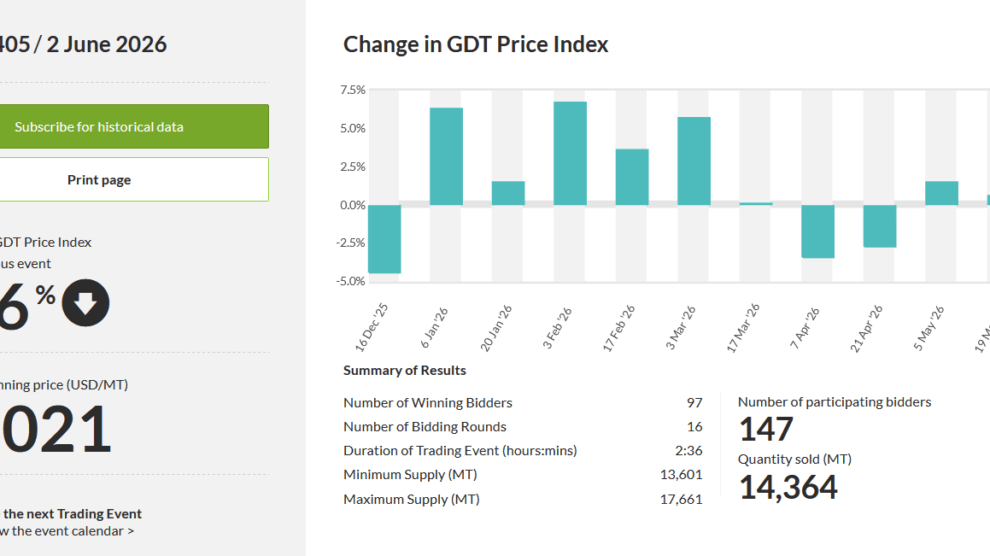Open the event calendar link
The image size is (990, 556).
67,531
